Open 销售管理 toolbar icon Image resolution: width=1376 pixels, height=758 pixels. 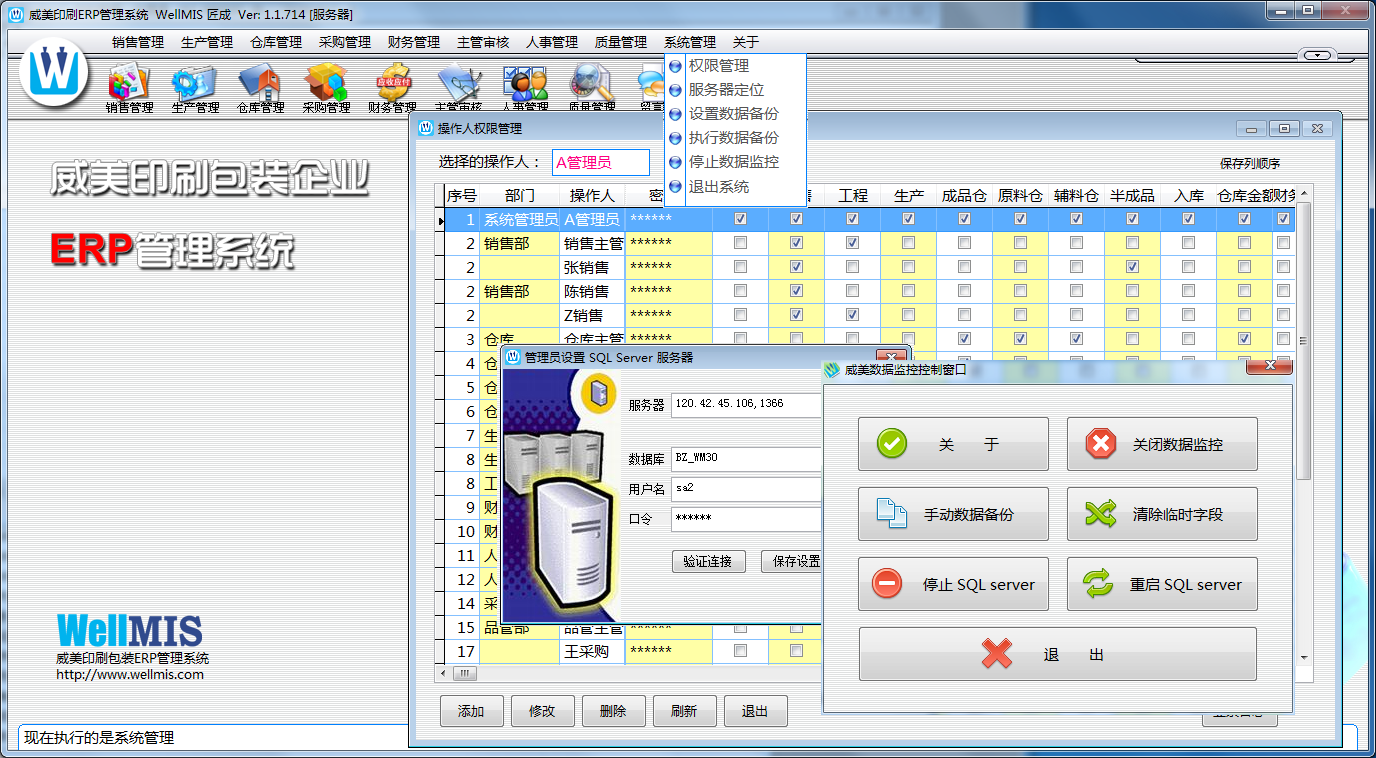pyautogui.click(x=129, y=82)
